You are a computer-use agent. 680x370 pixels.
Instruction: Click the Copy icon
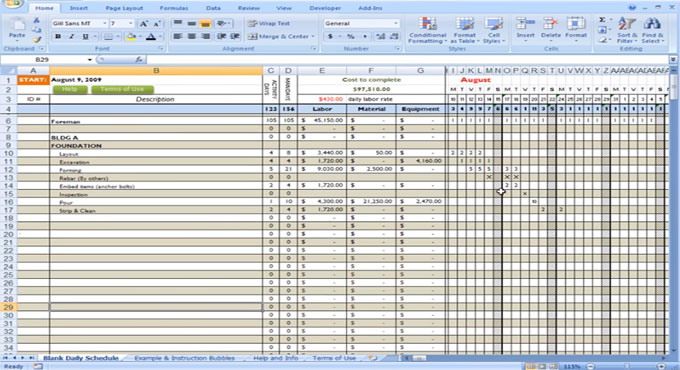37,30
